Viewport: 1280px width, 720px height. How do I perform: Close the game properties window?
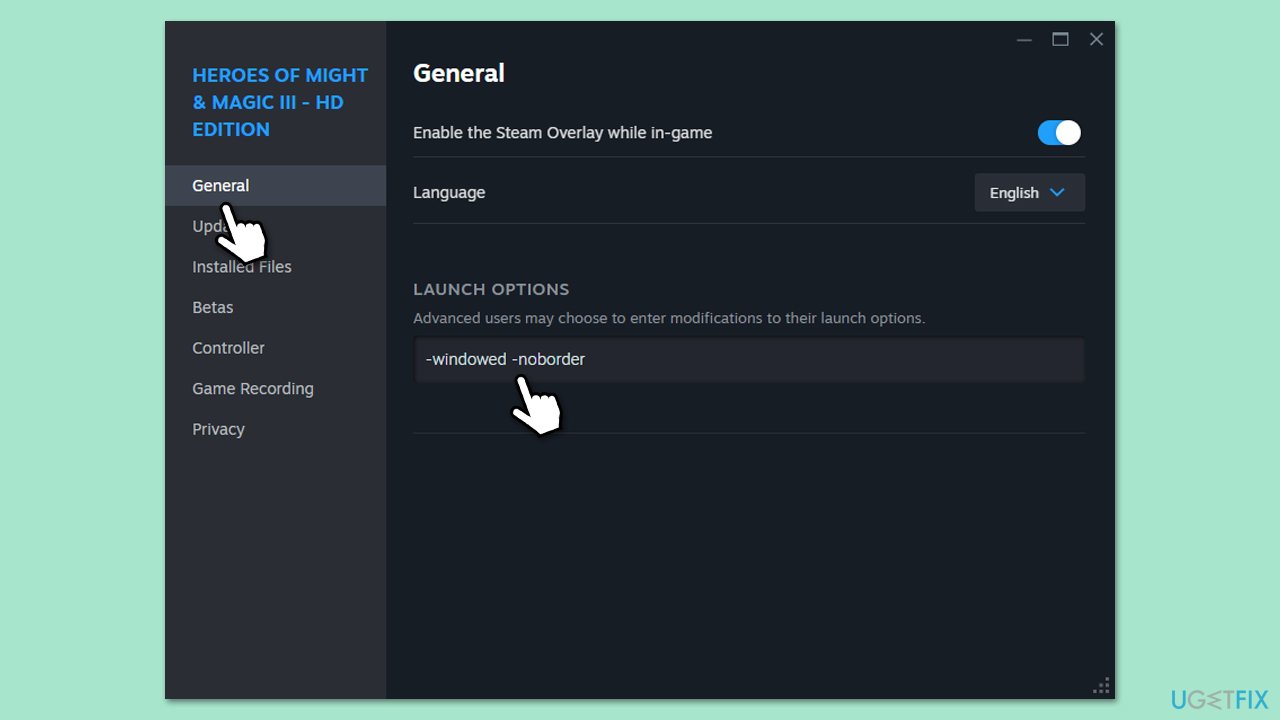coord(1096,40)
